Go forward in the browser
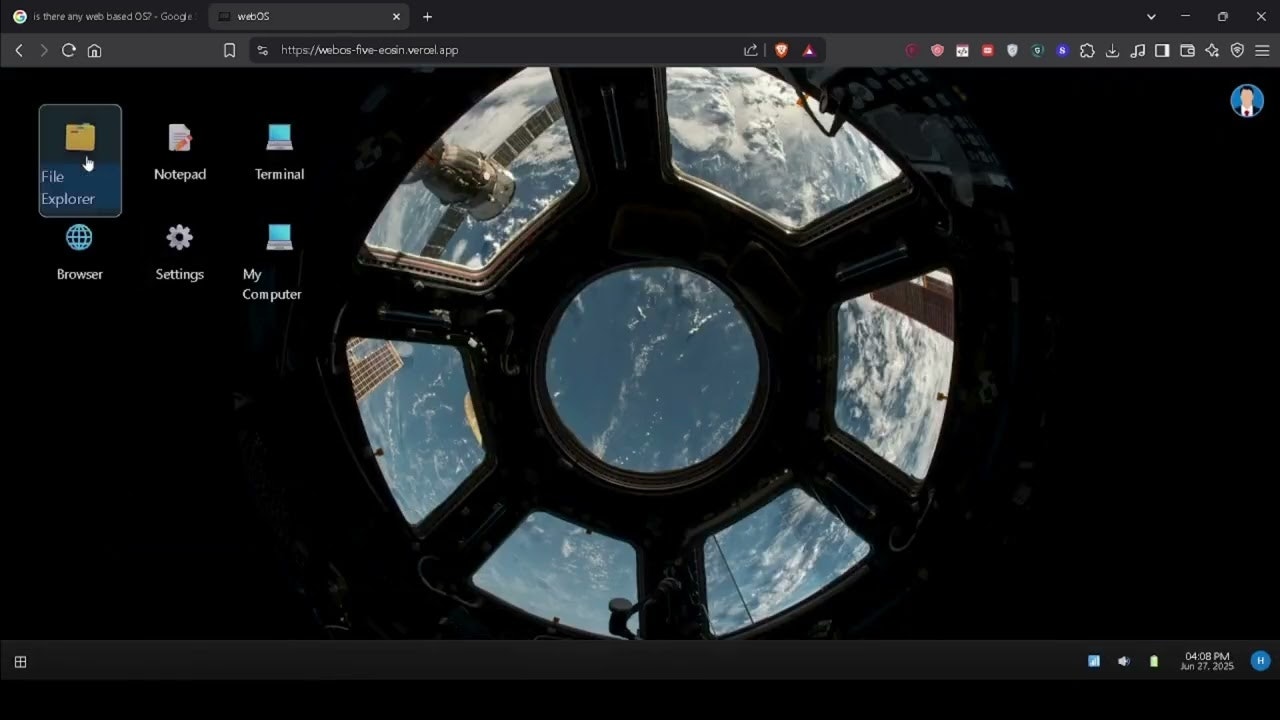The width and height of the screenshot is (1280, 720). 43,50
